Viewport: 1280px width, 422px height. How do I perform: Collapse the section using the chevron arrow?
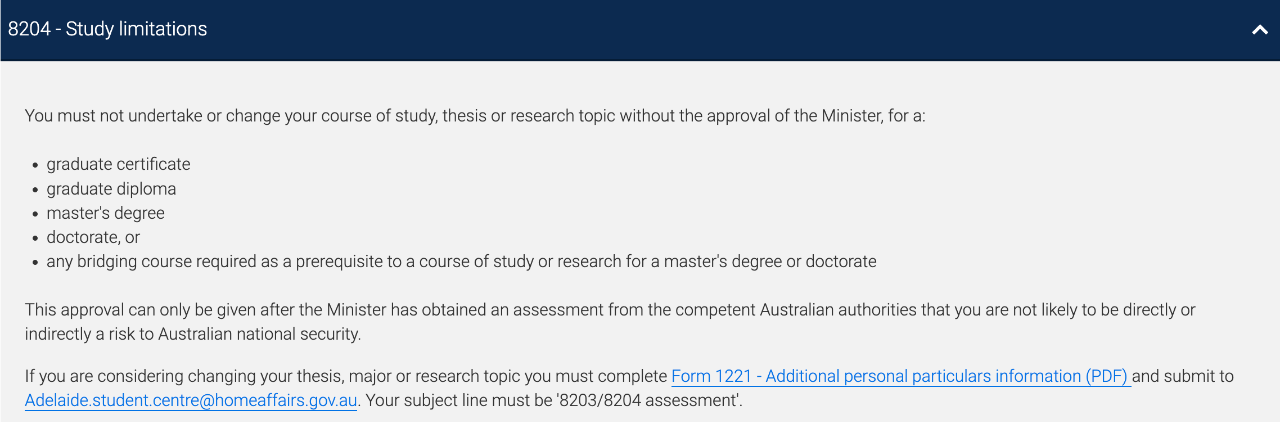click(1259, 30)
